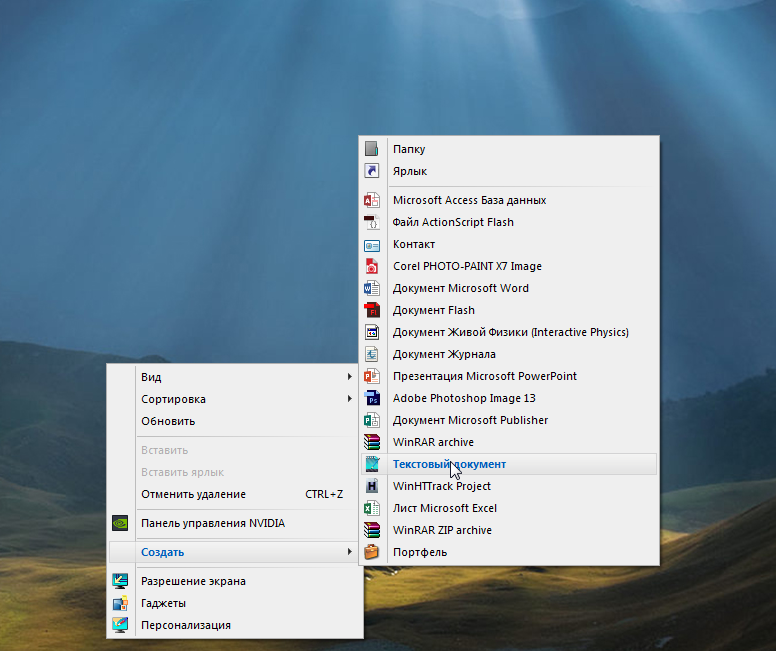The image size is (776, 651).
Task: Choose Отменить удаление menu entry
Action: click(x=235, y=494)
